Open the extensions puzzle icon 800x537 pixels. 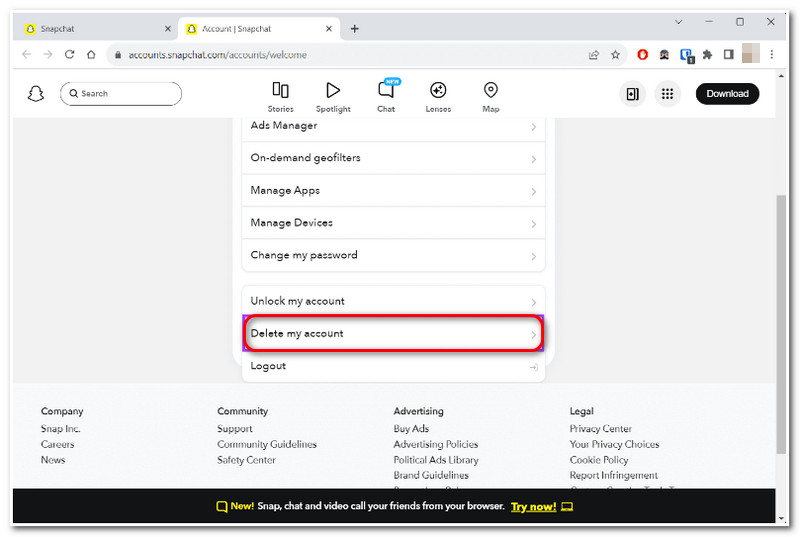[x=707, y=55]
